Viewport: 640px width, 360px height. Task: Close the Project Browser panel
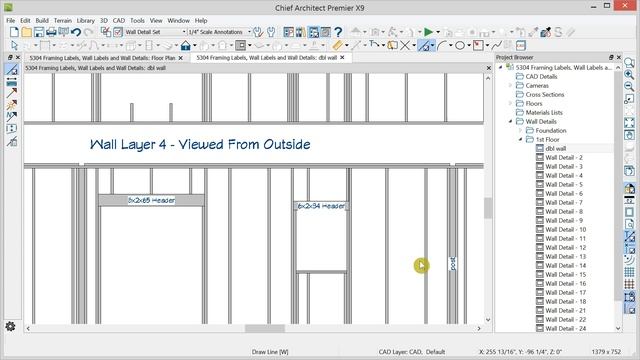pyautogui.click(x=619, y=58)
